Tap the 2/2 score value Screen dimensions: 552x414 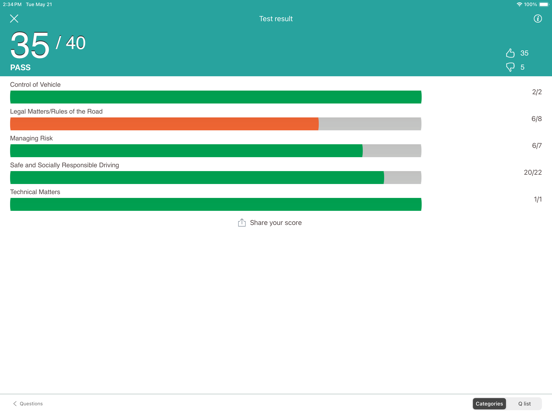(x=537, y=92)
